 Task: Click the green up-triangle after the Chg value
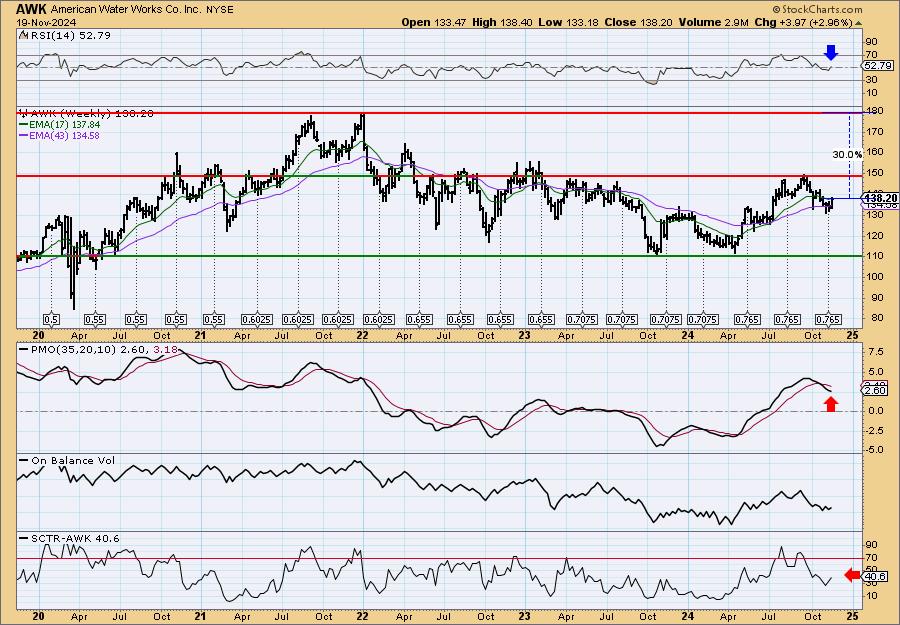tap(859, 23)
